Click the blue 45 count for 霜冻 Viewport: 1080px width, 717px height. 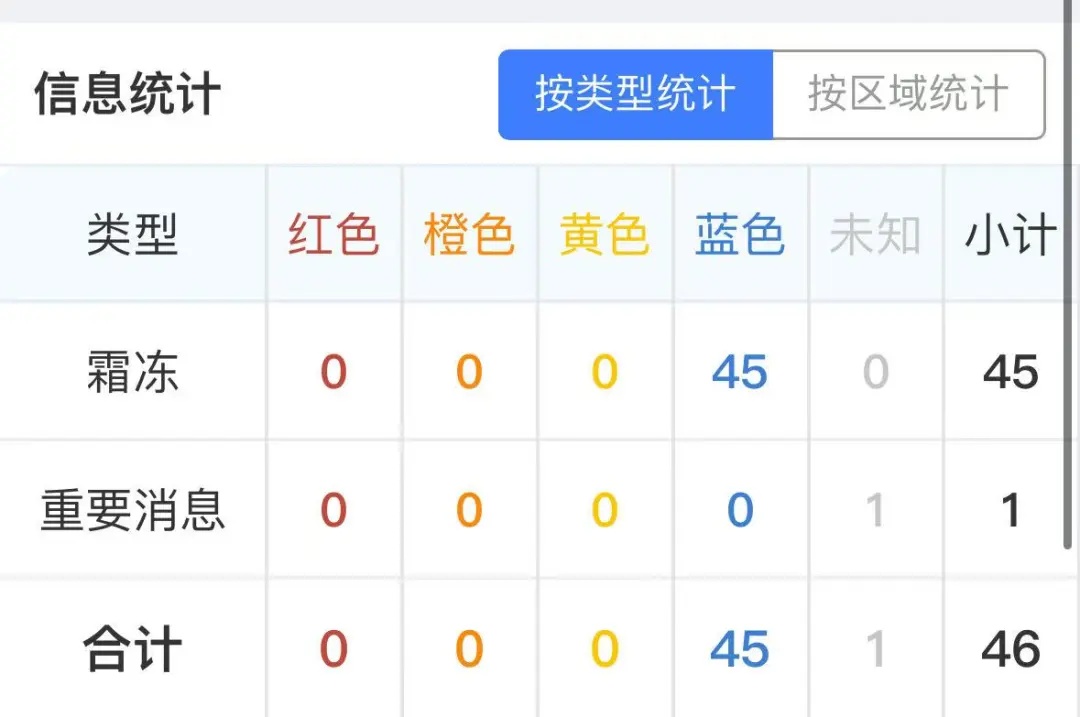click(739, 372)
